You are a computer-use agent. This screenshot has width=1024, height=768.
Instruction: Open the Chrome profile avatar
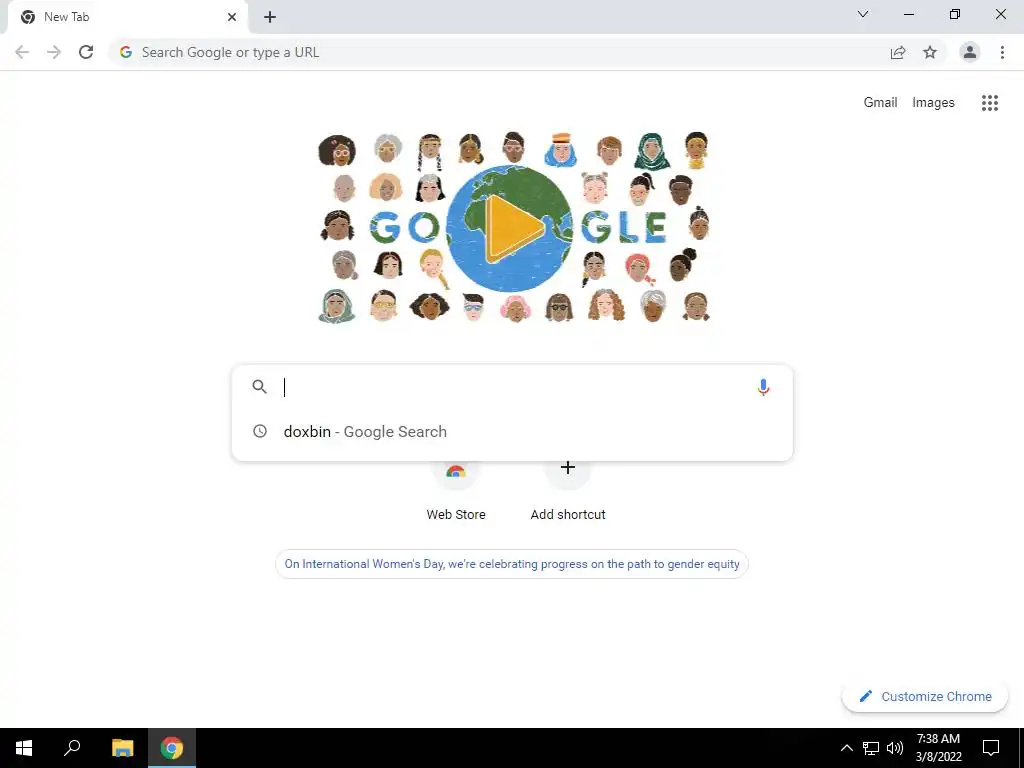coord(970,52)
